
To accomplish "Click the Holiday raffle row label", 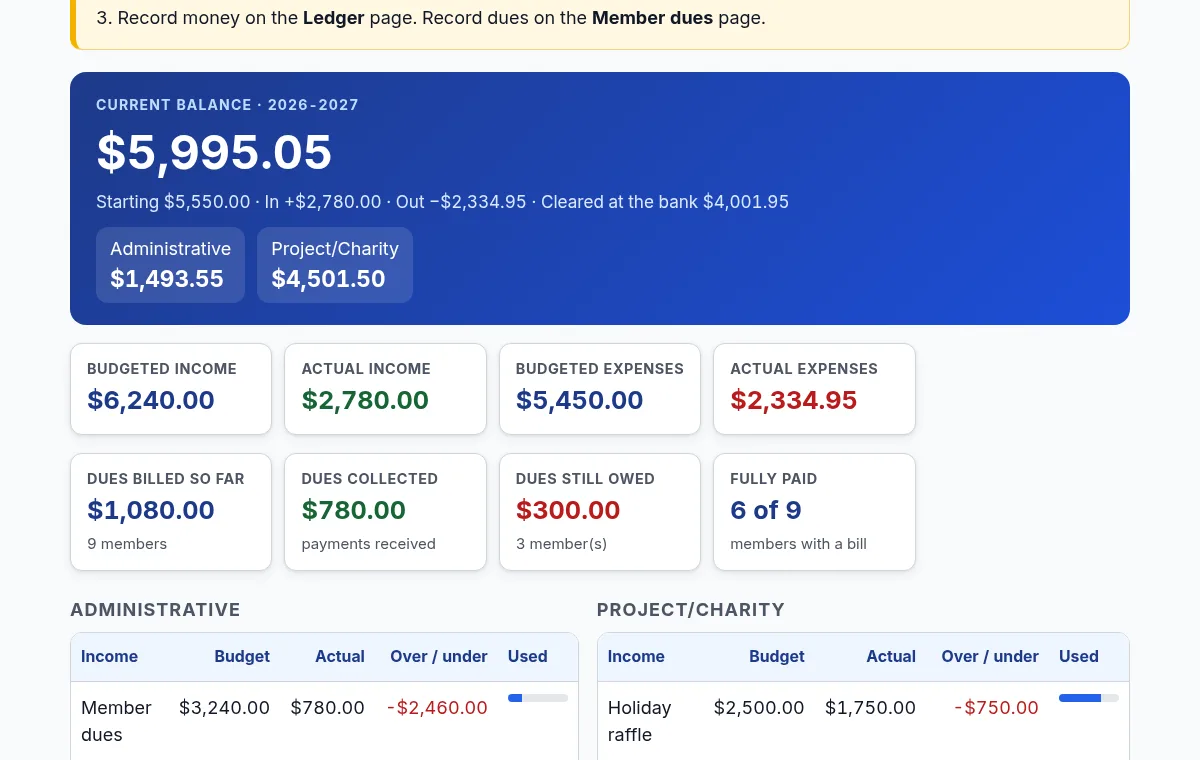I will click(x=639, y=721).
